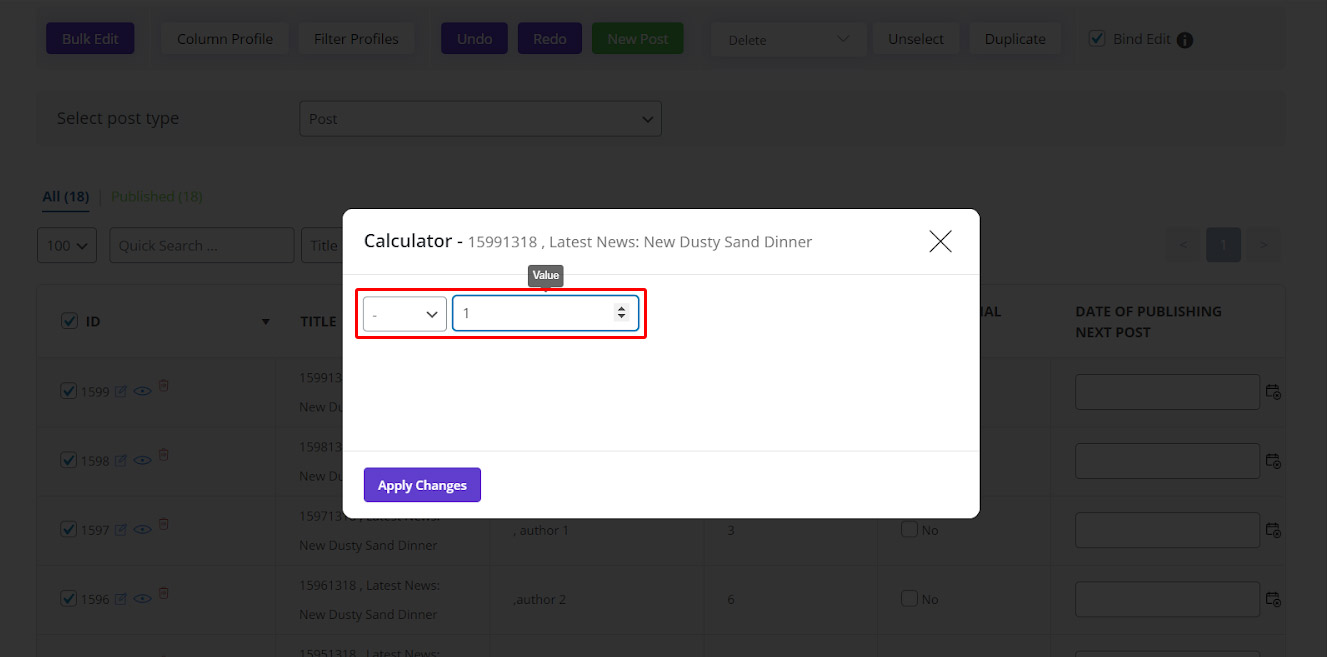Click the New Post button

(x=638, y=39)
